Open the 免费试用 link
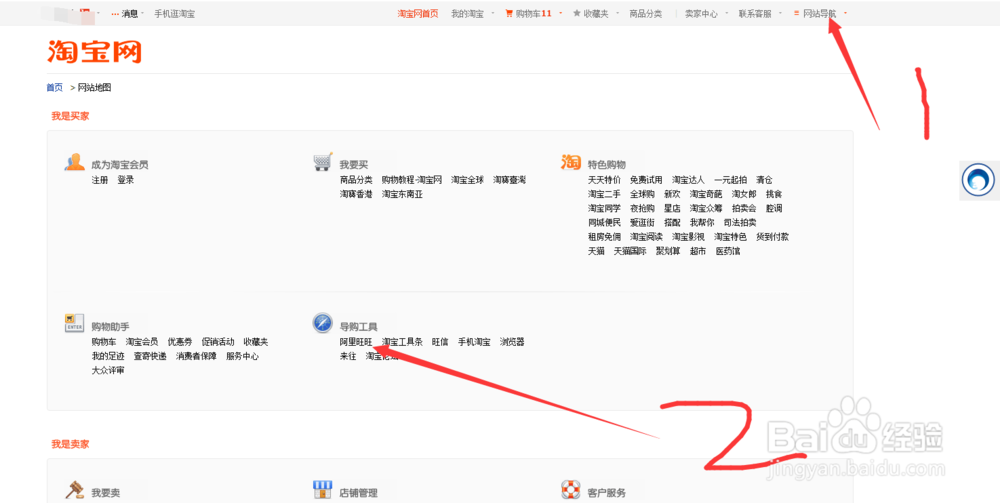 pos(646,180)
